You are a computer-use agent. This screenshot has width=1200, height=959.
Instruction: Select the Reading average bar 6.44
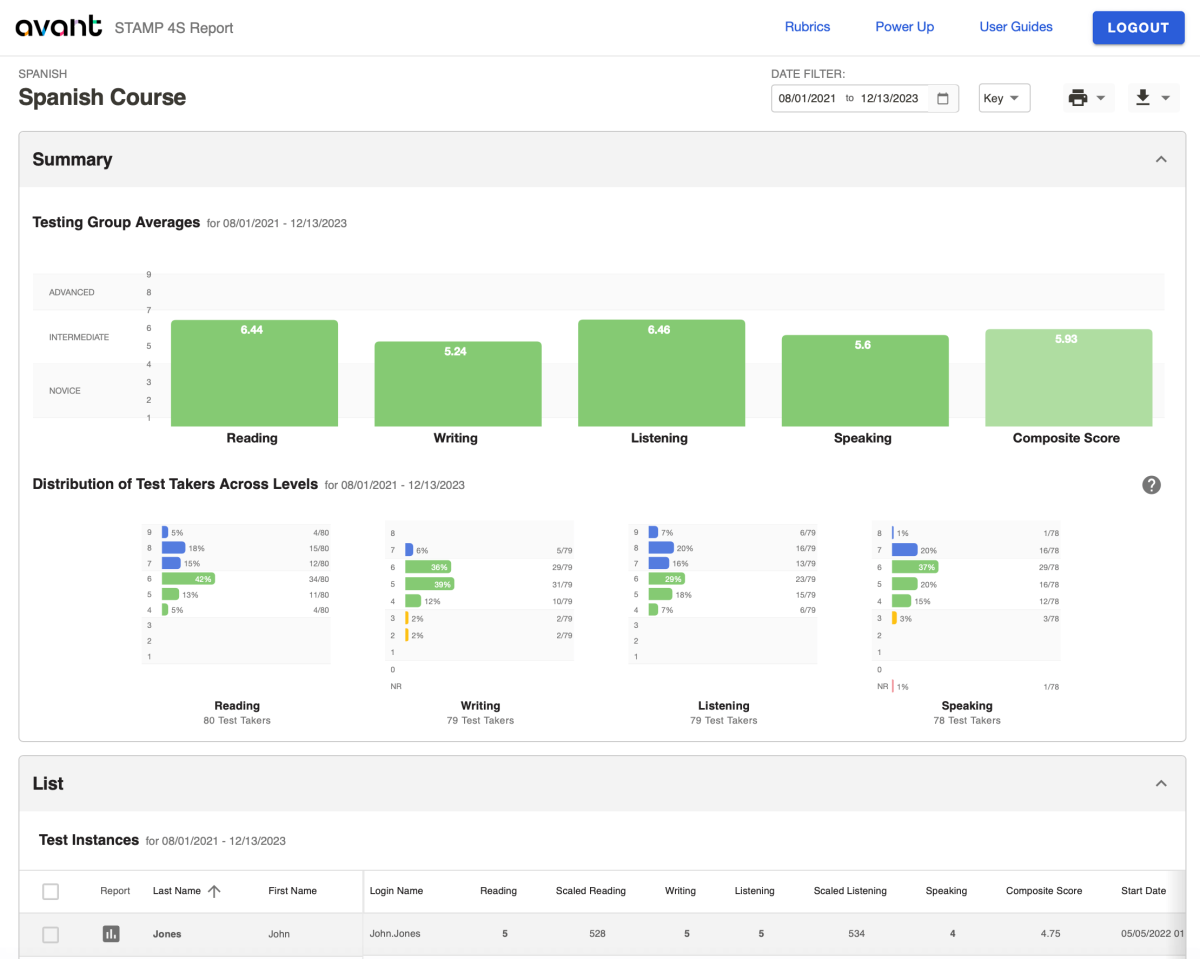254,373
